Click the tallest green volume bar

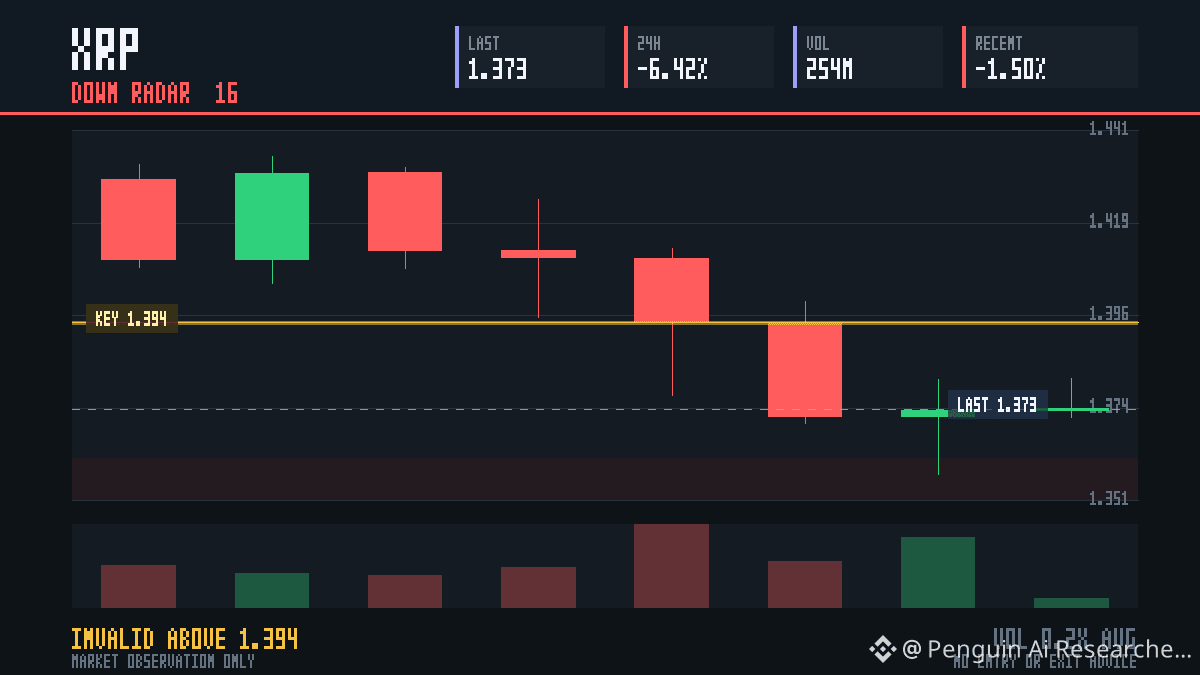click(x=938, y=572)
